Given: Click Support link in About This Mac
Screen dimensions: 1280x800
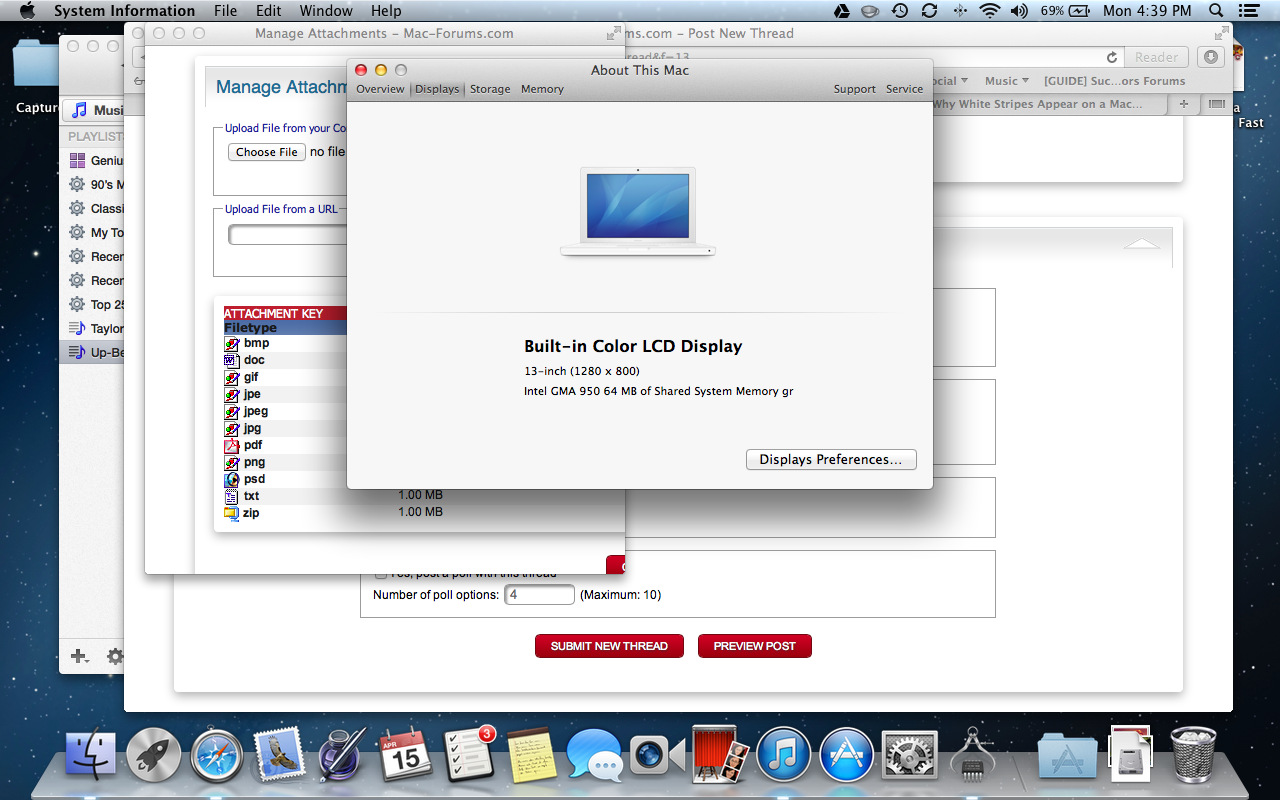Looking at the screenshot, I should (x=854, y=89).
